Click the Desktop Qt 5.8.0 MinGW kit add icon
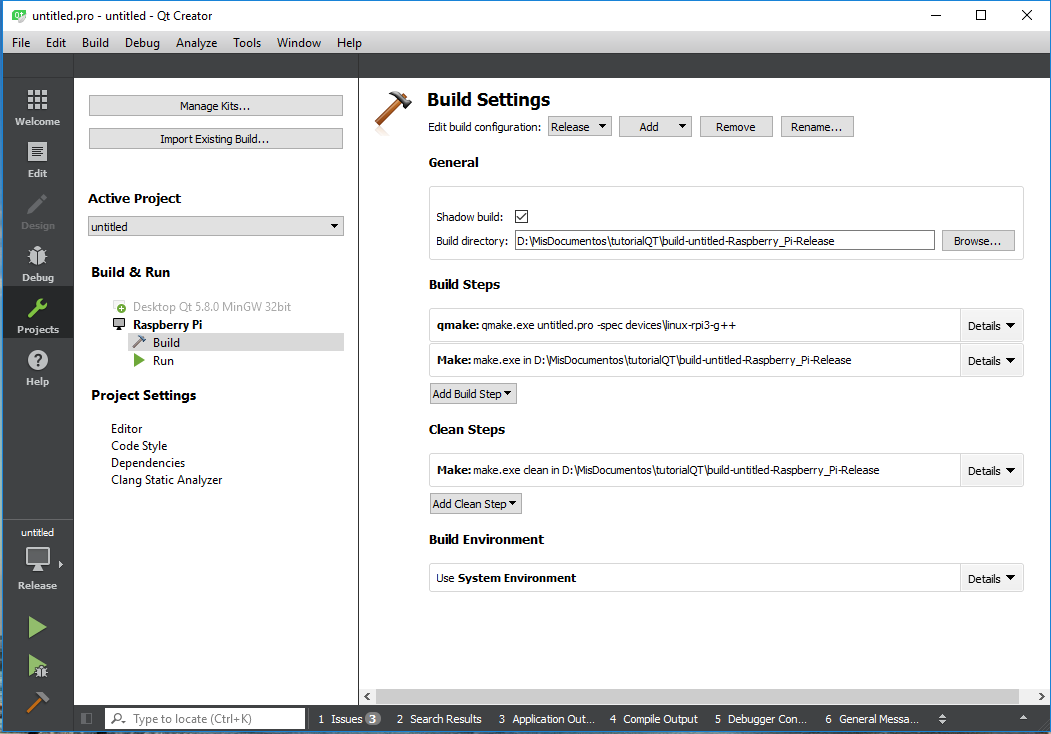This screenshot has height=734, width=1051. (119, 307)
